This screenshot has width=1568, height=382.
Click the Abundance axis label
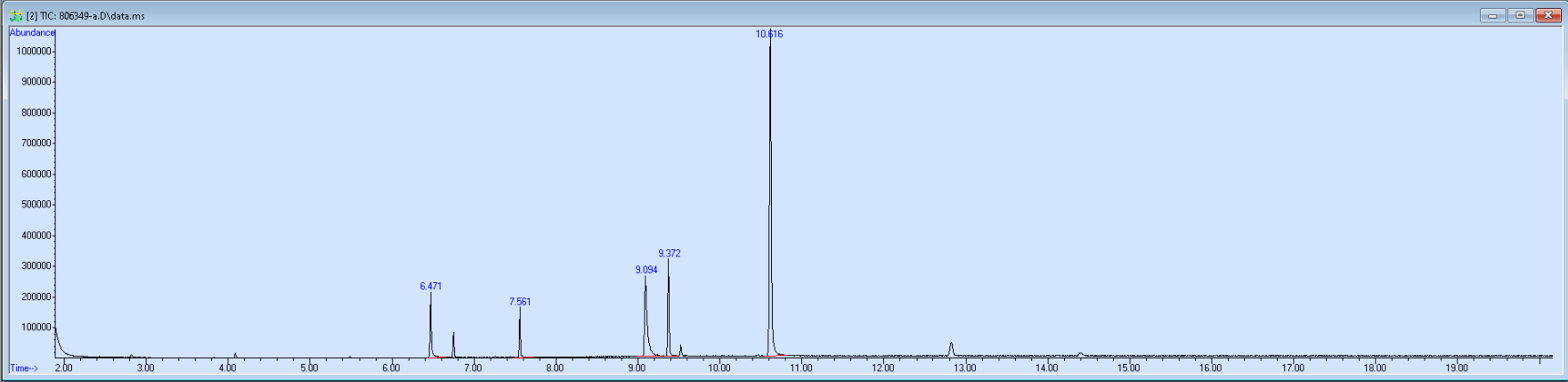pos(32,33)
